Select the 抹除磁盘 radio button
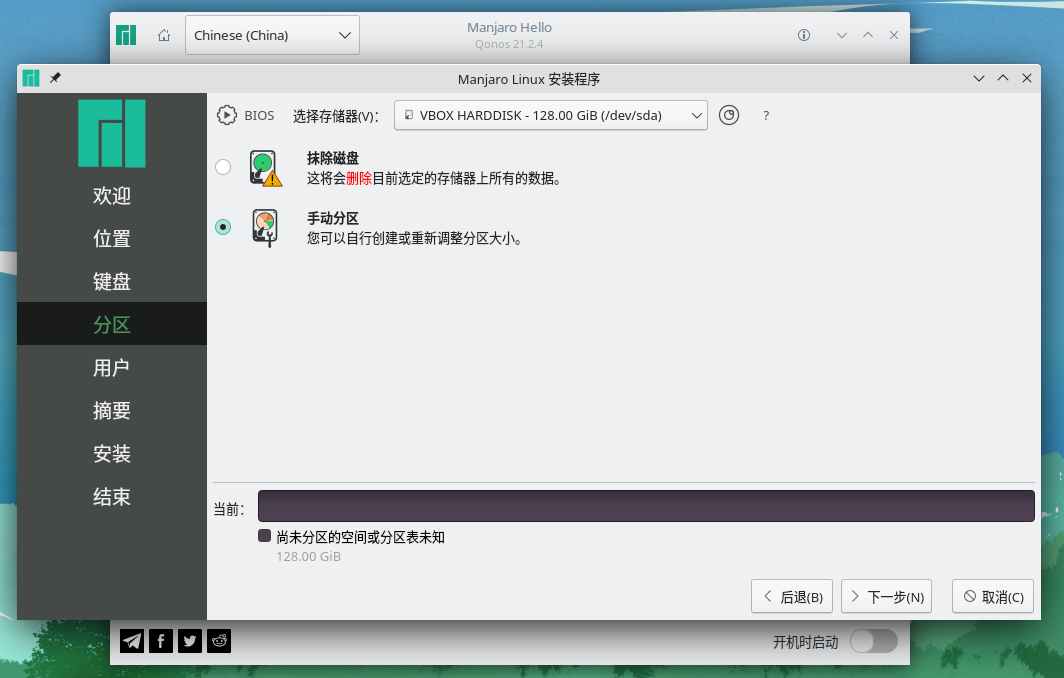1064x678 pixels. click(x=223, y=167)
